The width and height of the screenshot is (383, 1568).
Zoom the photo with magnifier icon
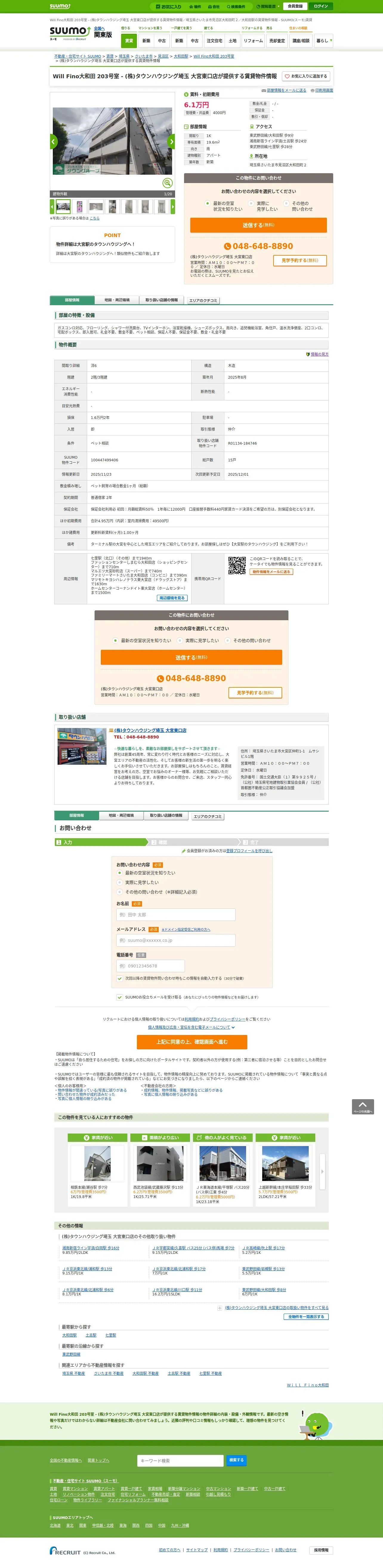167,183
